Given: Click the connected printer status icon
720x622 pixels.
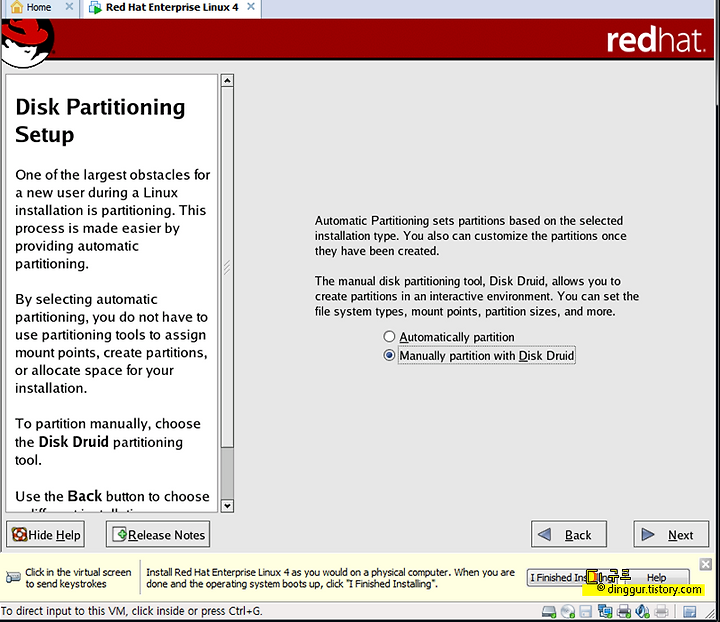Looking at the screenshot, I should (624, 612).
